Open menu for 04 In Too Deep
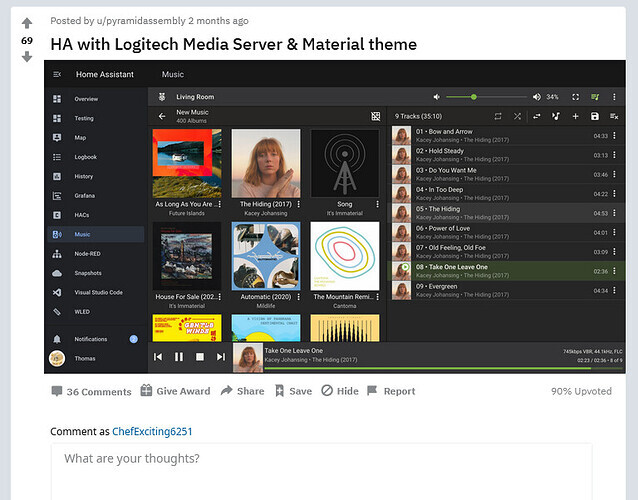The width and height of the screenshot is (638, 500). tap(614, 194)
